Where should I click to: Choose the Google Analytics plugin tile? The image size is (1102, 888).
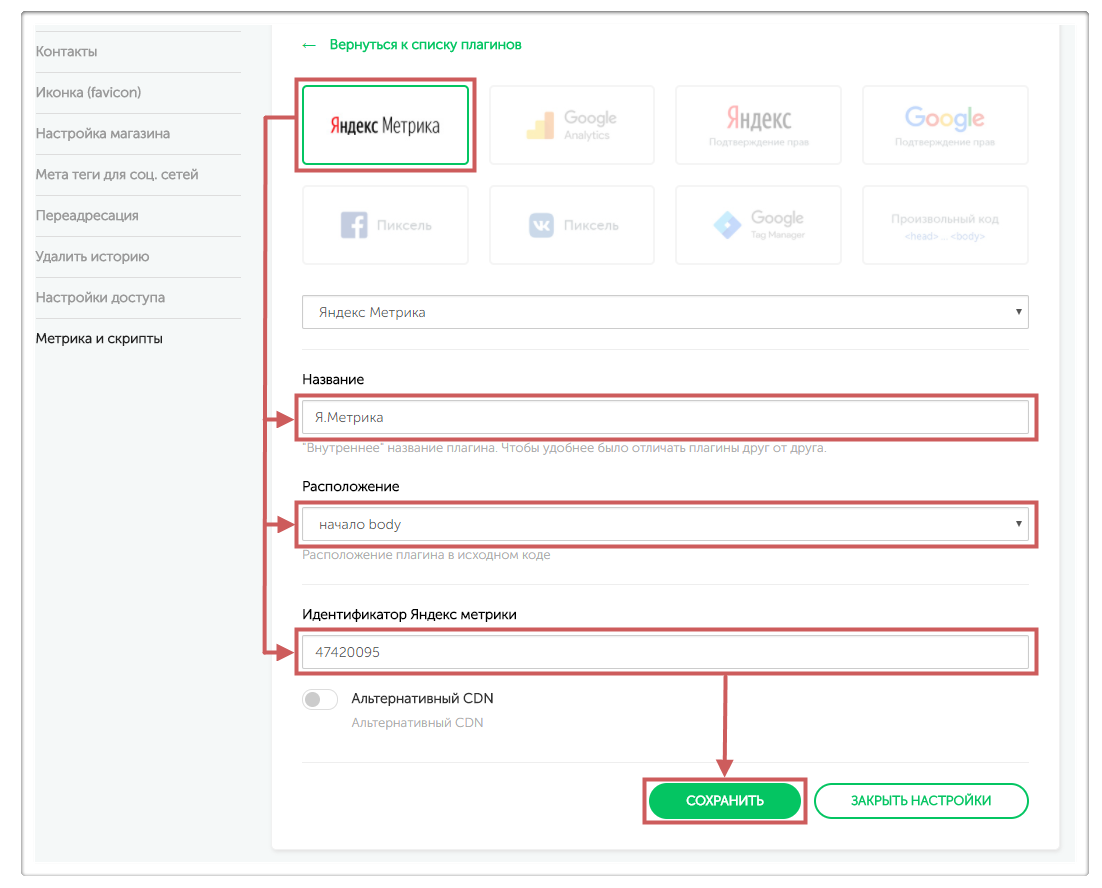coord(571,125)
